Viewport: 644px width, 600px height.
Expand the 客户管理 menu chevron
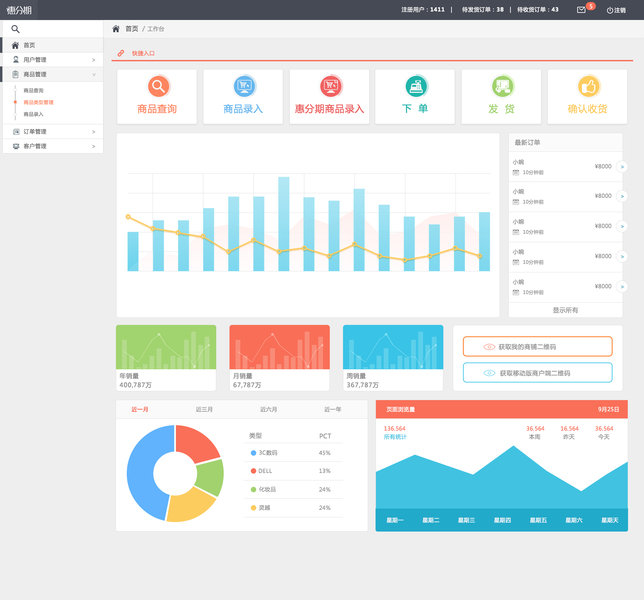pyautogui.click(x=94, y=146)
